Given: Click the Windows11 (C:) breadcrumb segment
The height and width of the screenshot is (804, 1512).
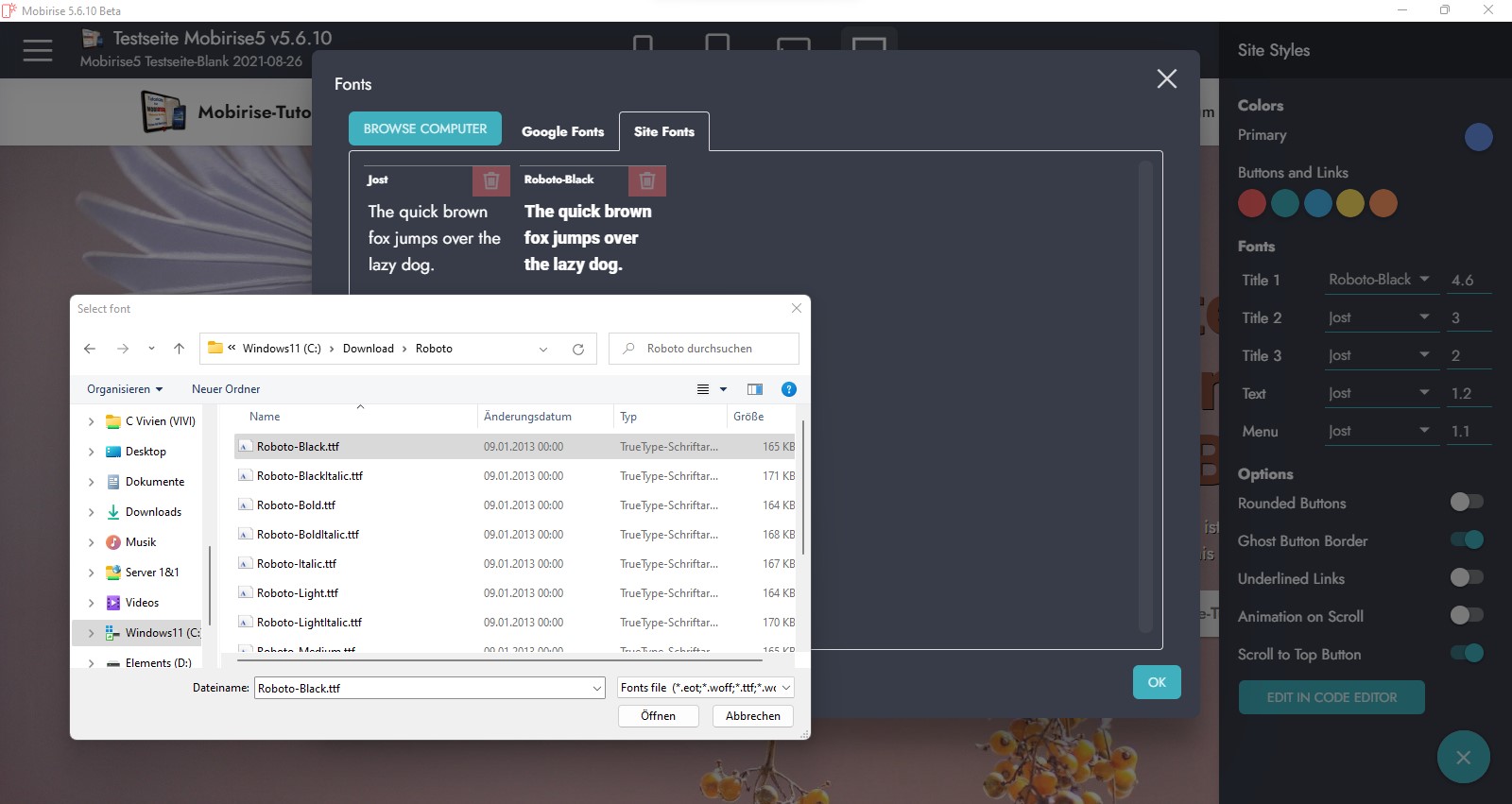Looking at the screenshot, I should (x=282, y=349).
